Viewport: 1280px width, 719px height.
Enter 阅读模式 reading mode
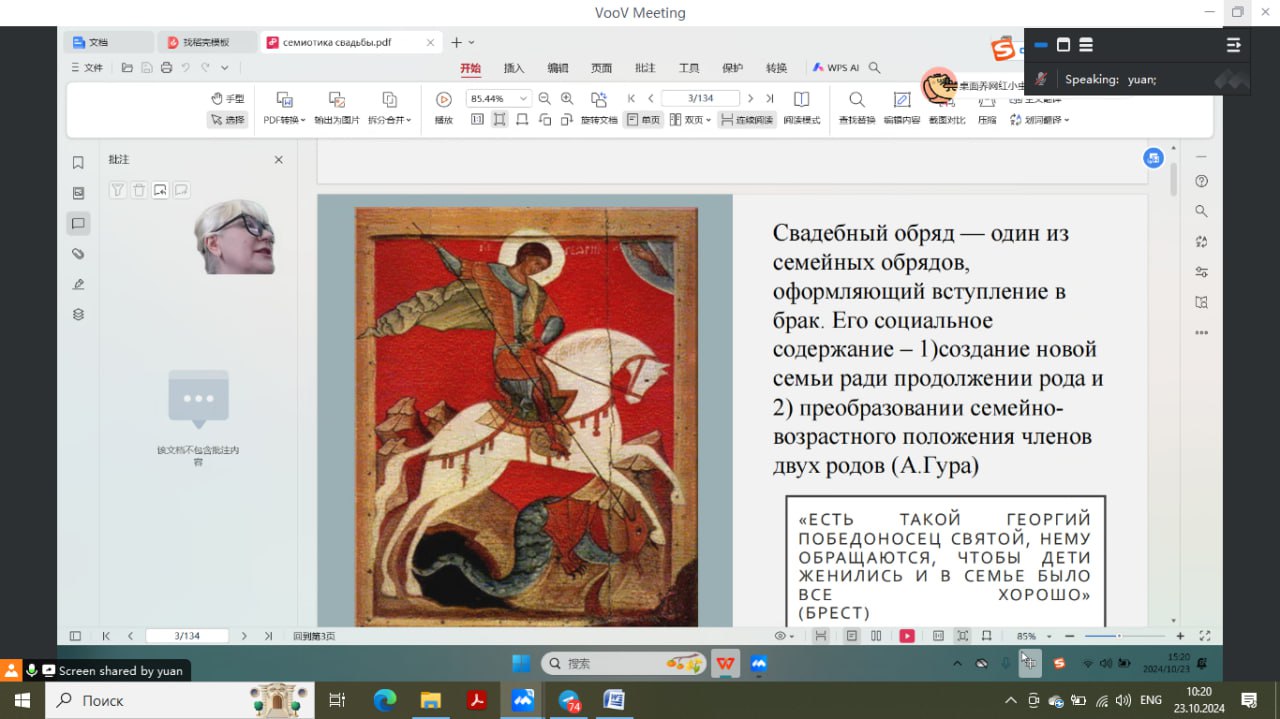[801, 108]
